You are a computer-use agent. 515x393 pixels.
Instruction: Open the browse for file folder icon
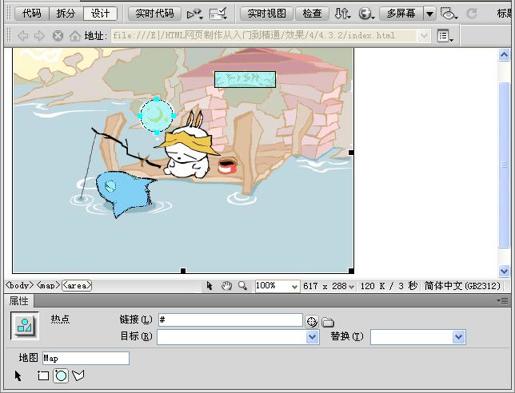point(328,322)
